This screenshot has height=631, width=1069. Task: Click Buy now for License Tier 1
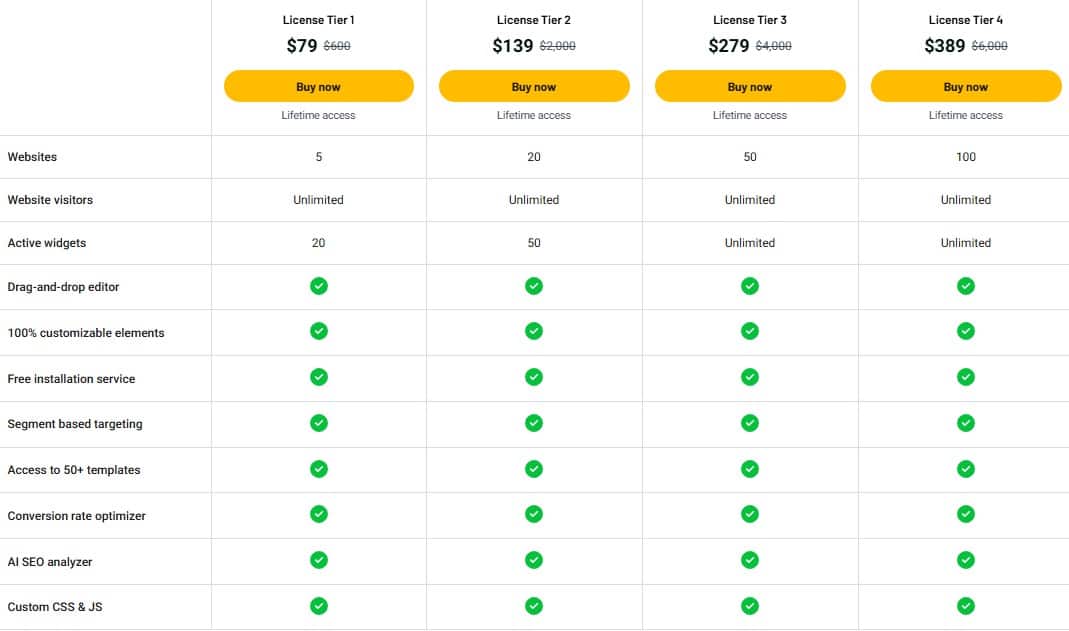point(318,87)
